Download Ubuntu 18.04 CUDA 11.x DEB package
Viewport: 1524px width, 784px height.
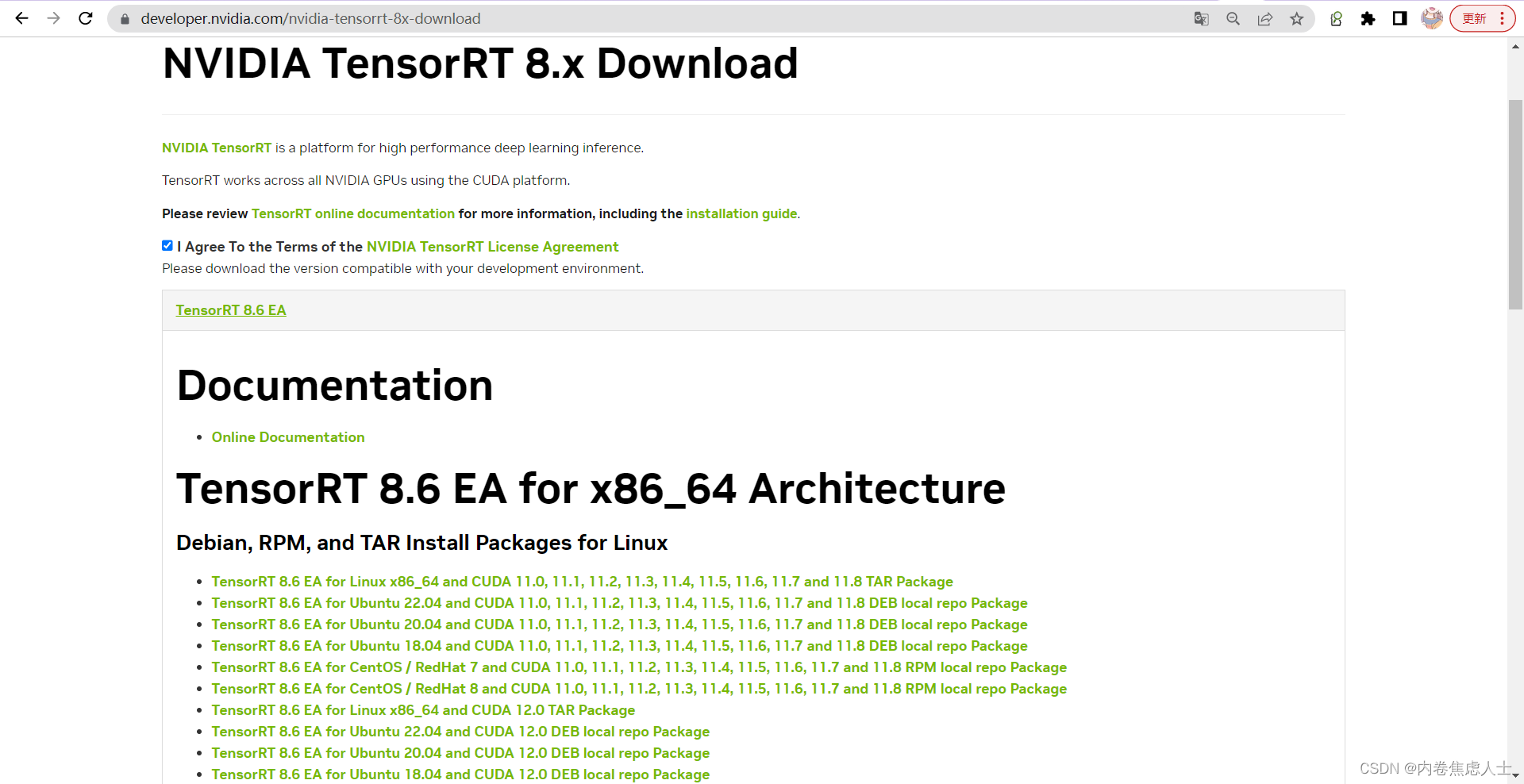coord(619,646)
